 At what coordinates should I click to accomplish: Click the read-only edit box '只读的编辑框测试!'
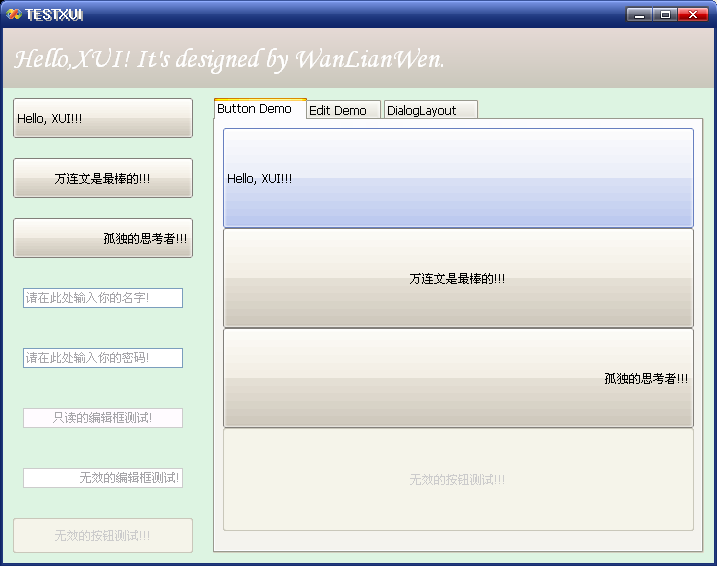[103, 418]
